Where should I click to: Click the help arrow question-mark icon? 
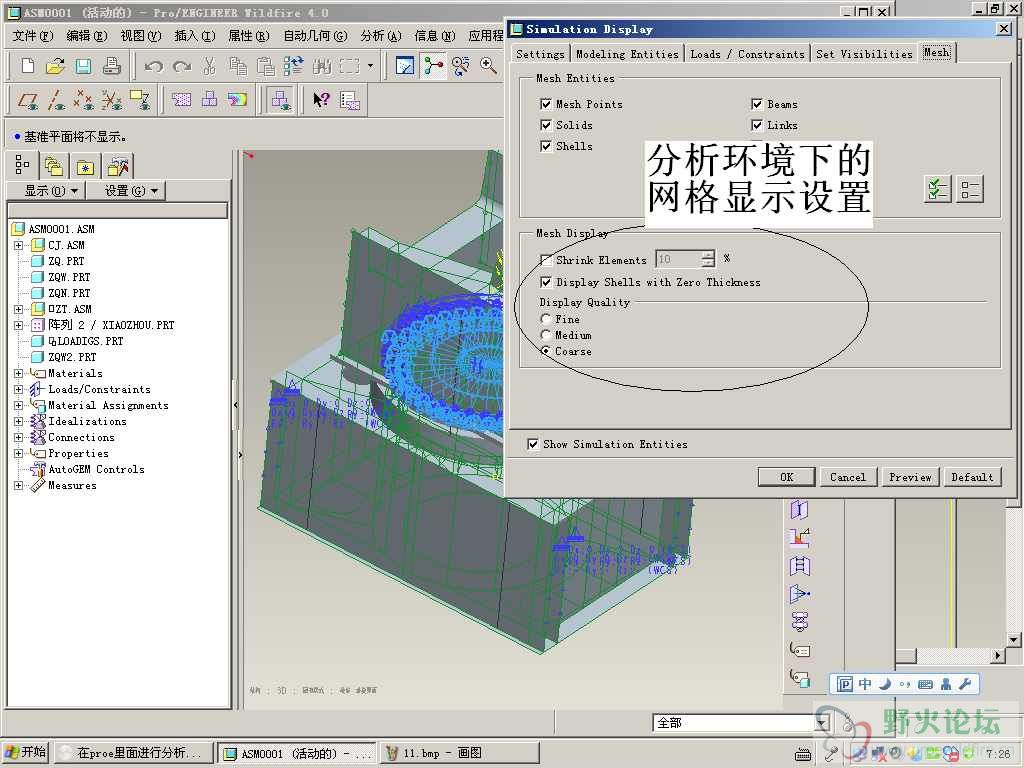click(321, 100)
